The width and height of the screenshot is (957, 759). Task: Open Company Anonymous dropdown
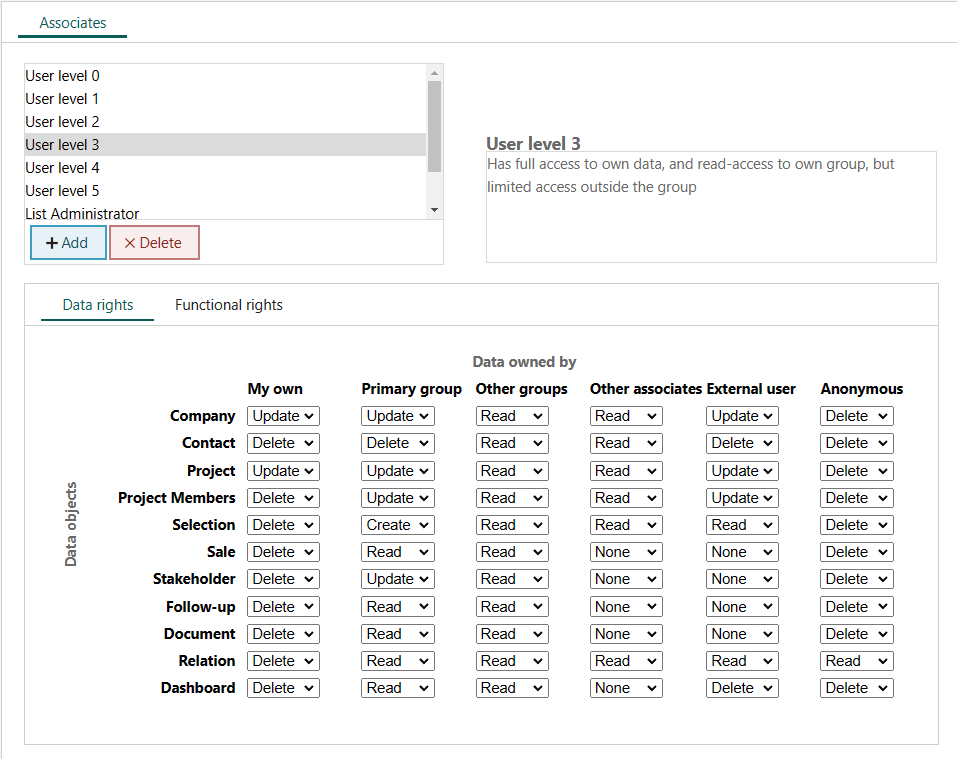tap(856, 416)
